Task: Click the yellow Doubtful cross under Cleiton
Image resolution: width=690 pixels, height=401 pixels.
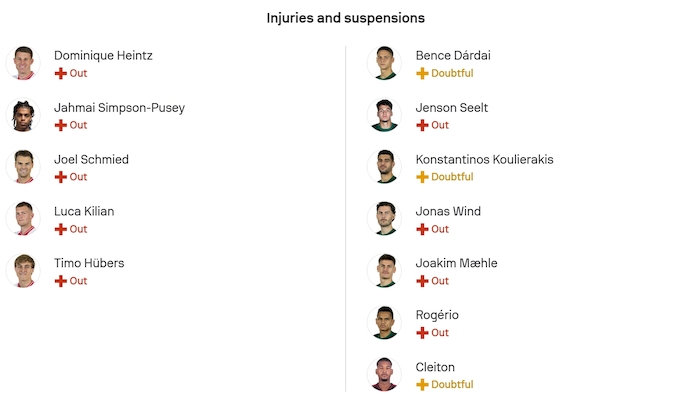Action: 422,385
